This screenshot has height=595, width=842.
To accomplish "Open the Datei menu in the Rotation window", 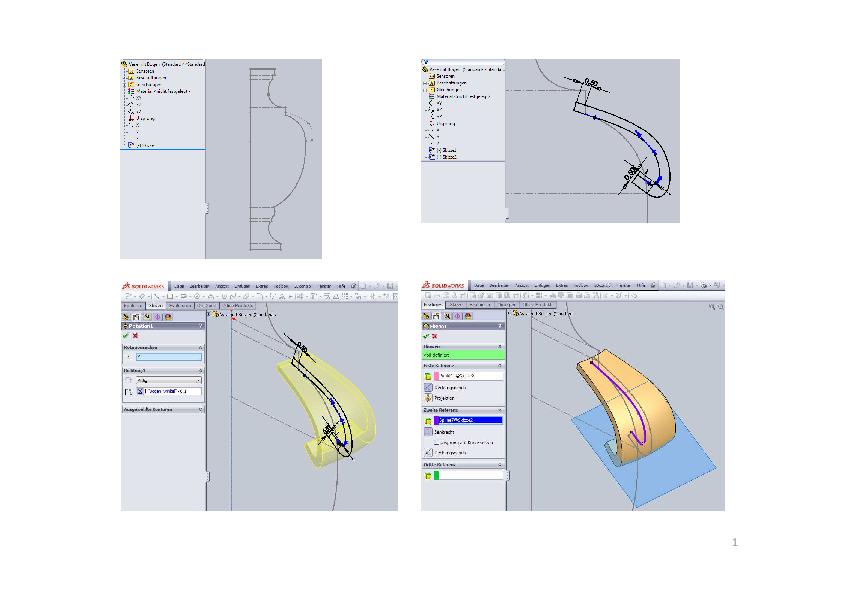I will click(x=179, y=286).
